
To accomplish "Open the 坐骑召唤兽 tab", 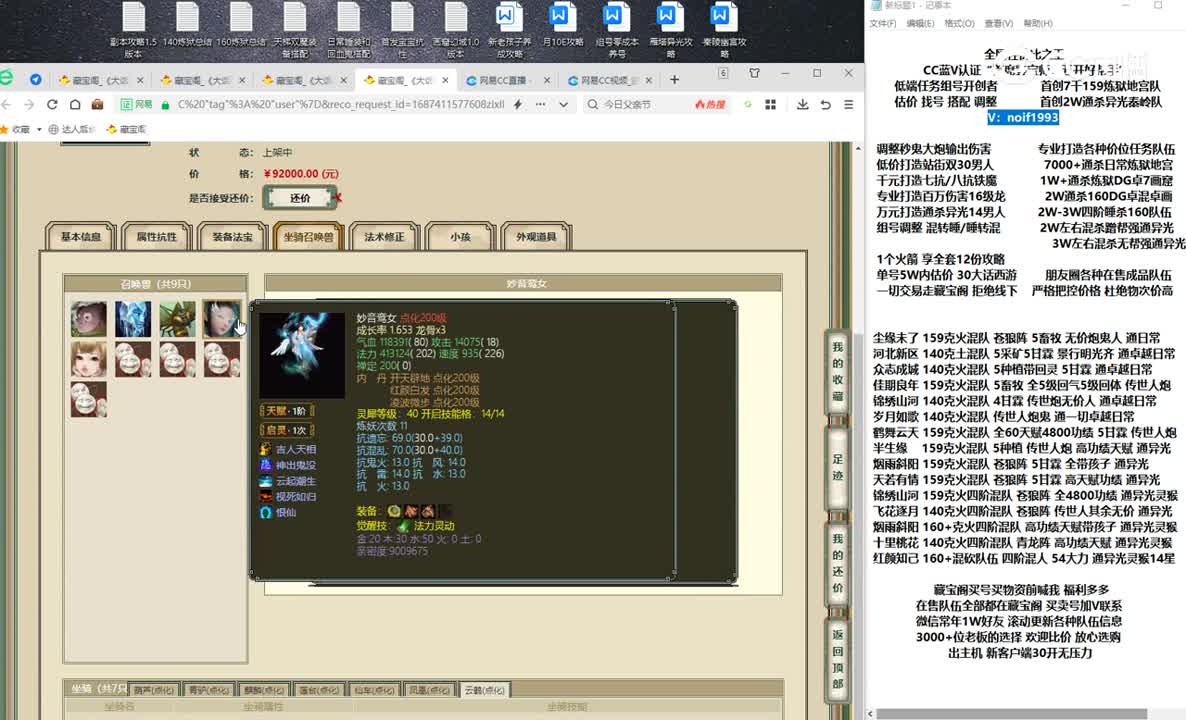I will coord(309,237).
